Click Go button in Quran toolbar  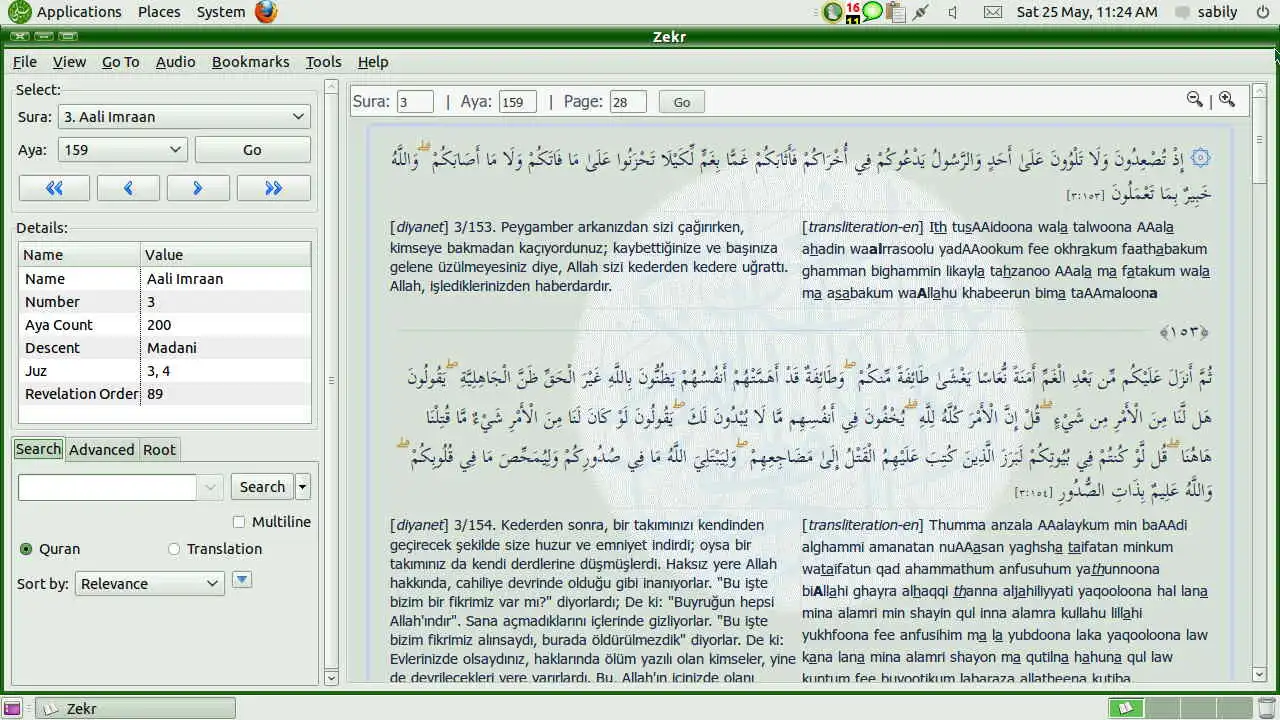681,102
